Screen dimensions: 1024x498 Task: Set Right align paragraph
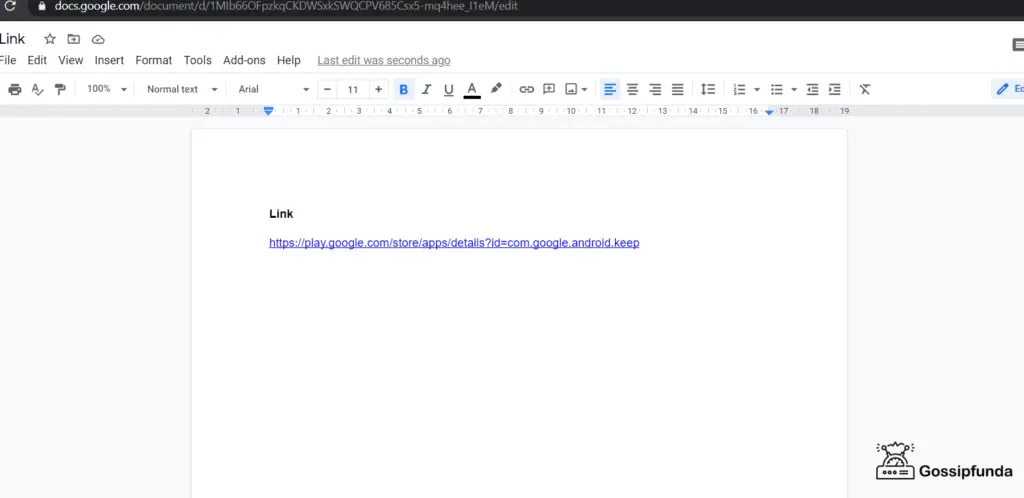pyautogui.click(x=655, y=89)
